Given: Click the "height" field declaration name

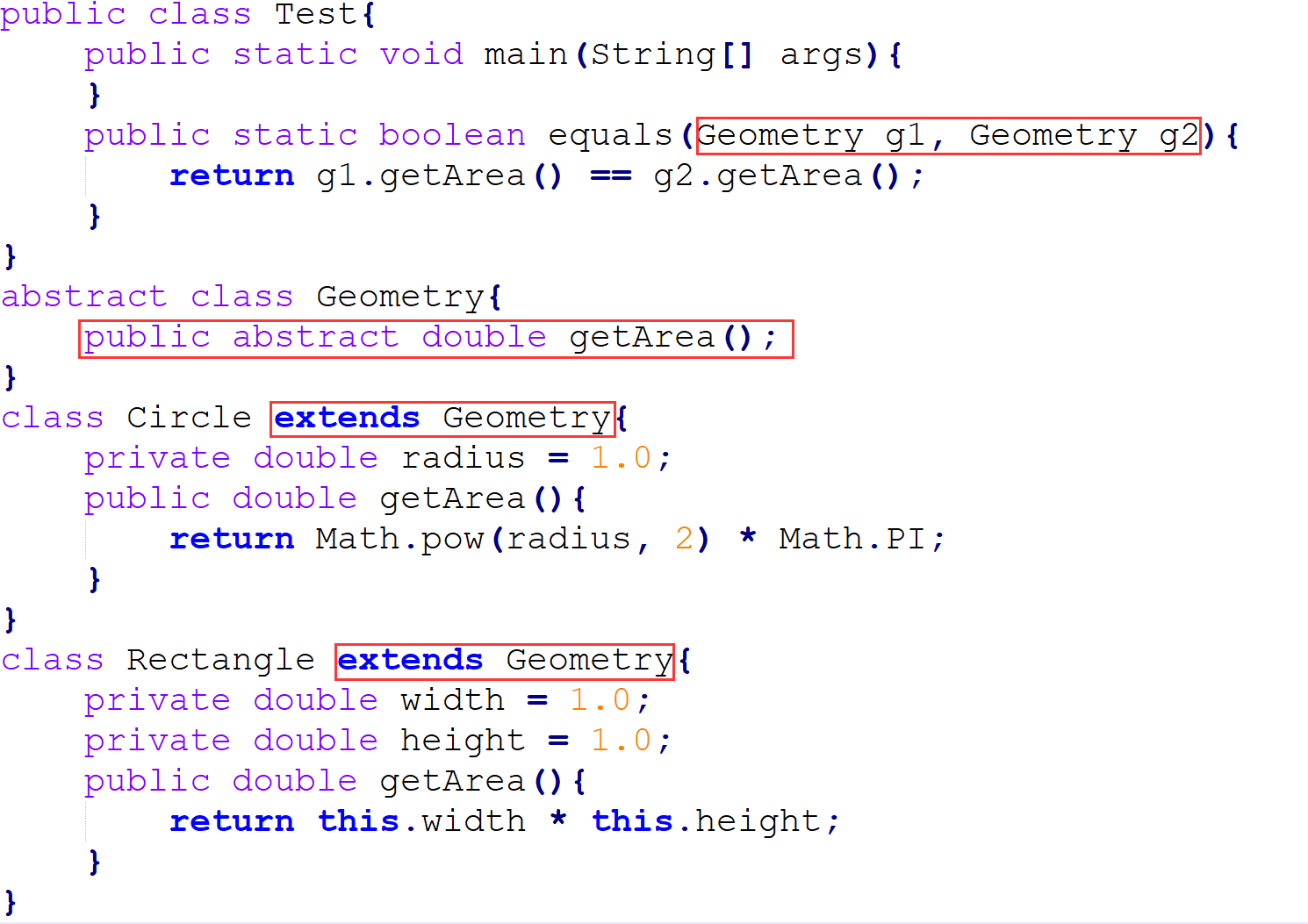Looking at the screenshot, I should coord(463,741).
